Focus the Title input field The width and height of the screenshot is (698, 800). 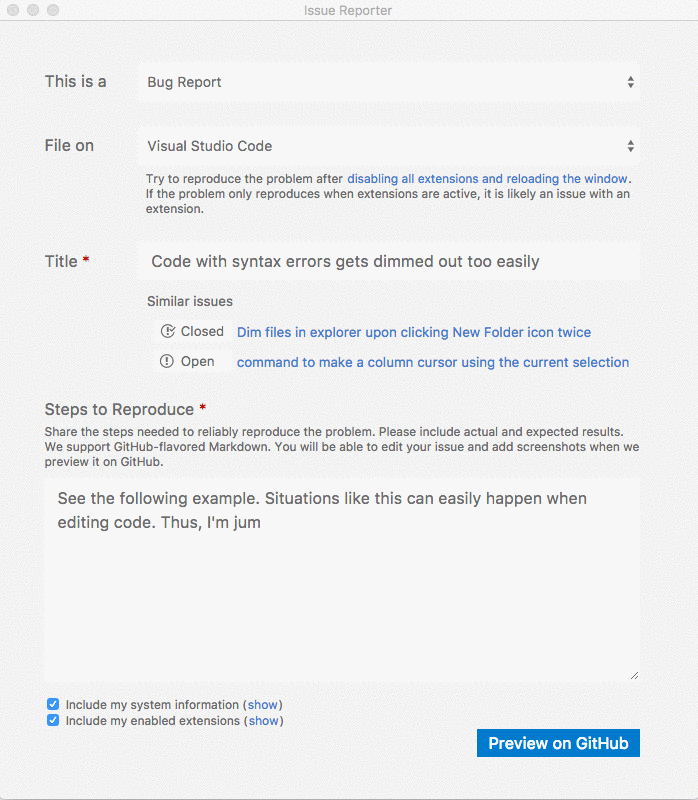tap(388, 261)
